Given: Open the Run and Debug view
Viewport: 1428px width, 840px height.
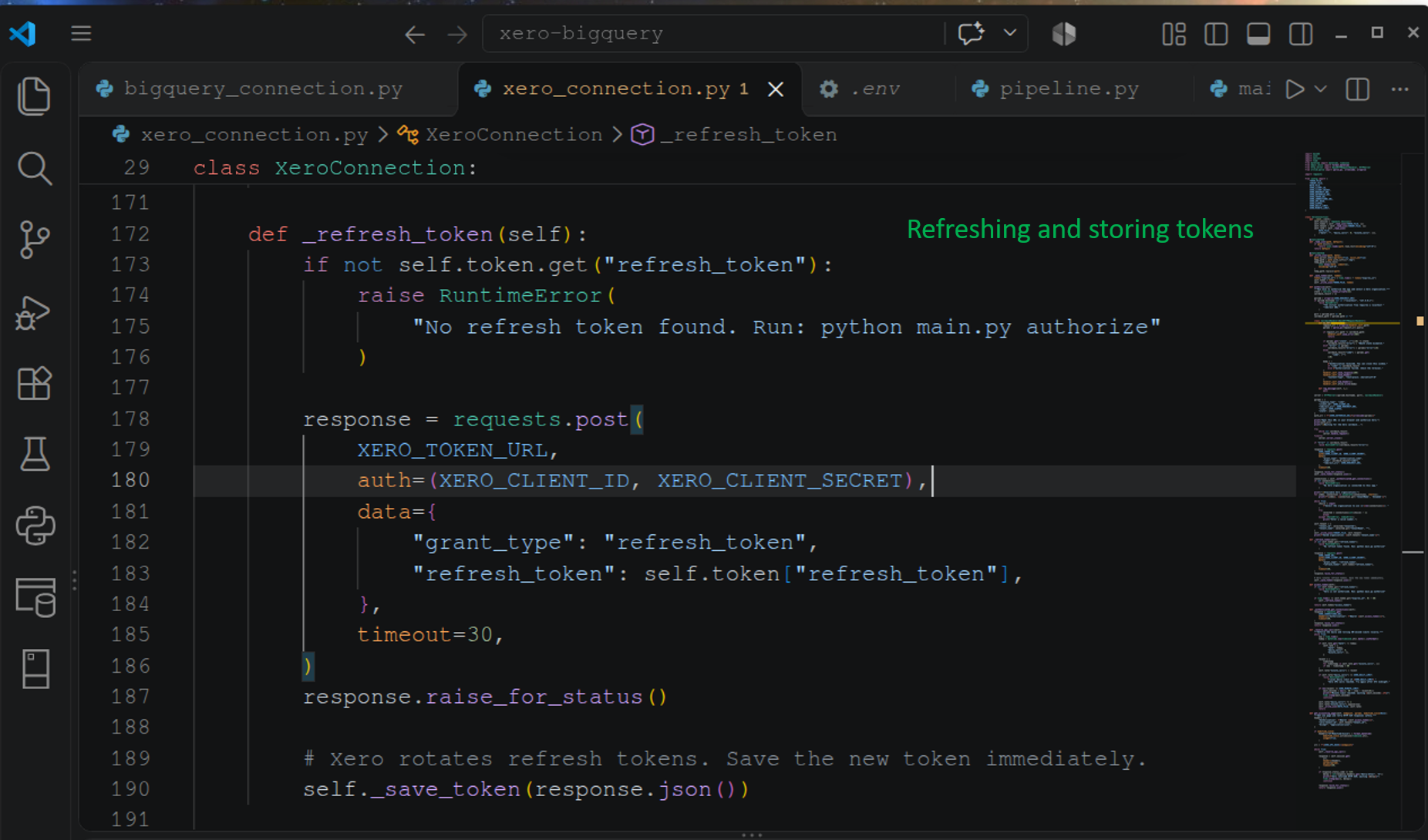Looking at the screenshot, I should 34,312.
